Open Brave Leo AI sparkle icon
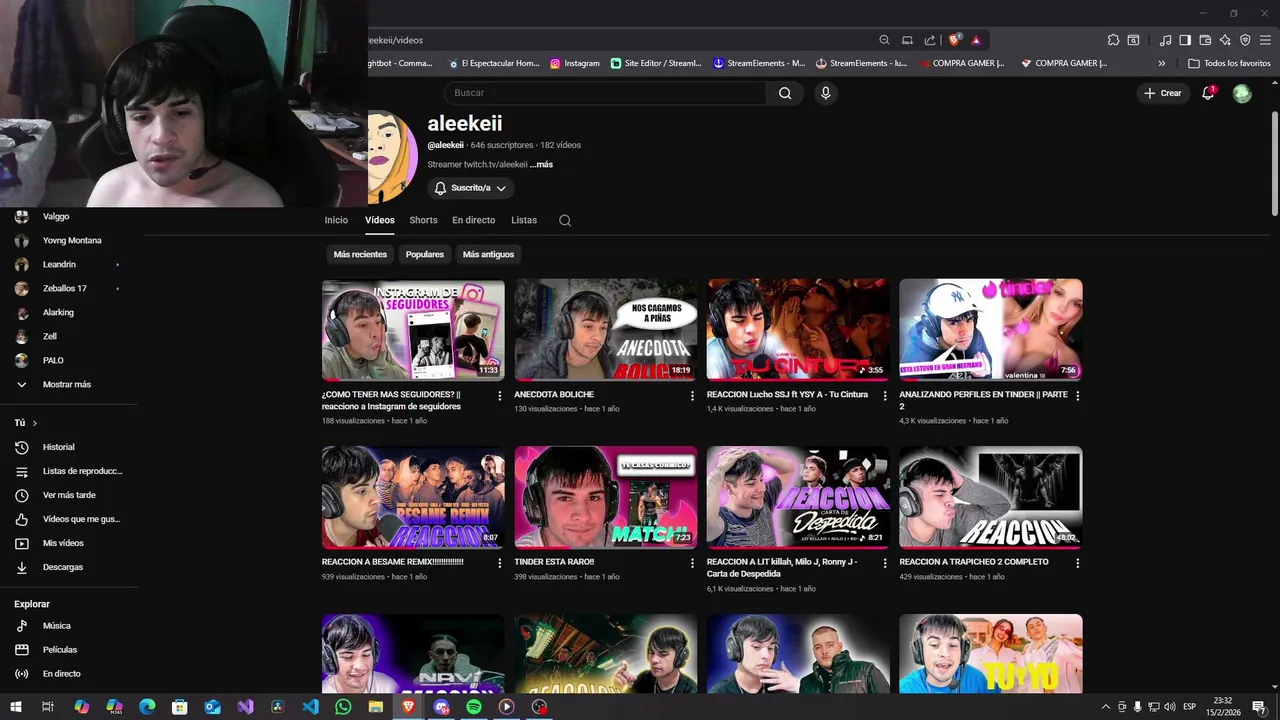Screen dimensions: 1280x720 point(1225,40)
